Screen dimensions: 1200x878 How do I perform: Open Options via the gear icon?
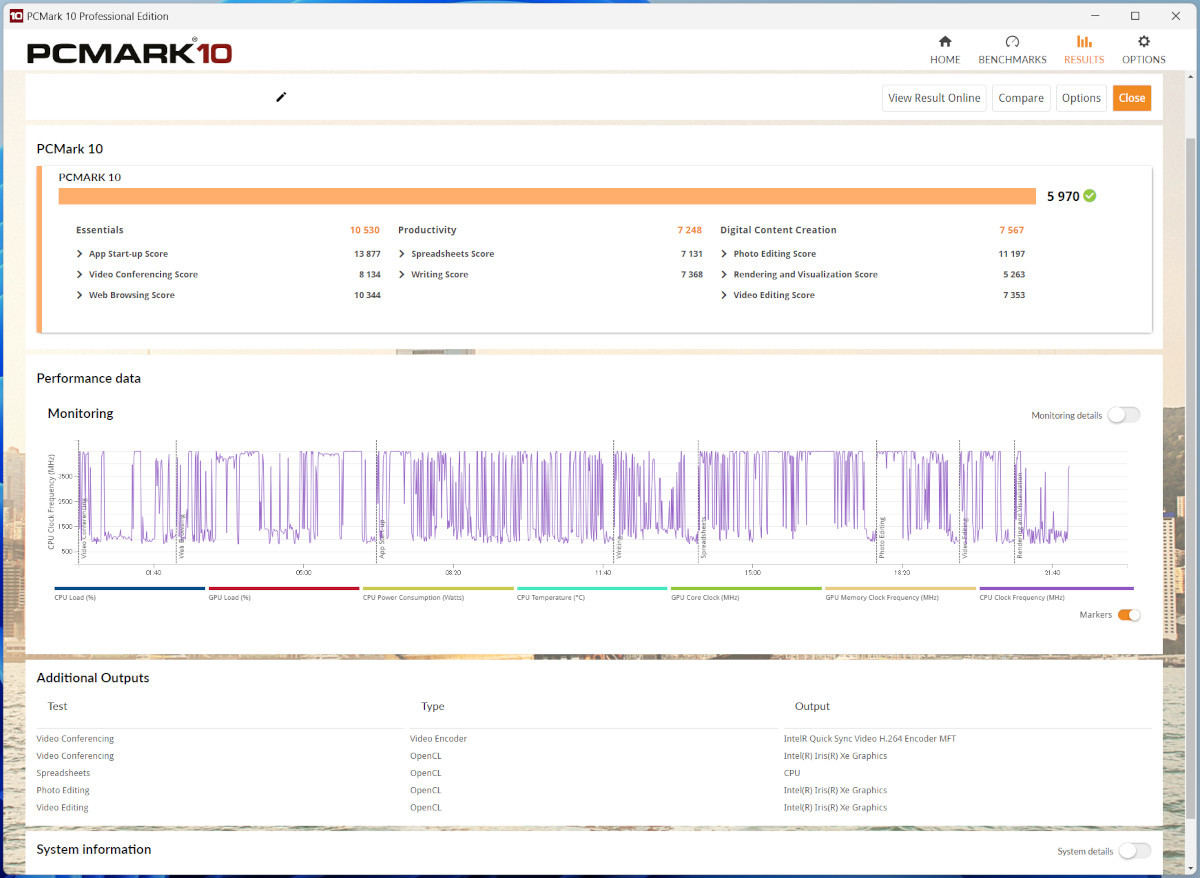coord(1144,42)
